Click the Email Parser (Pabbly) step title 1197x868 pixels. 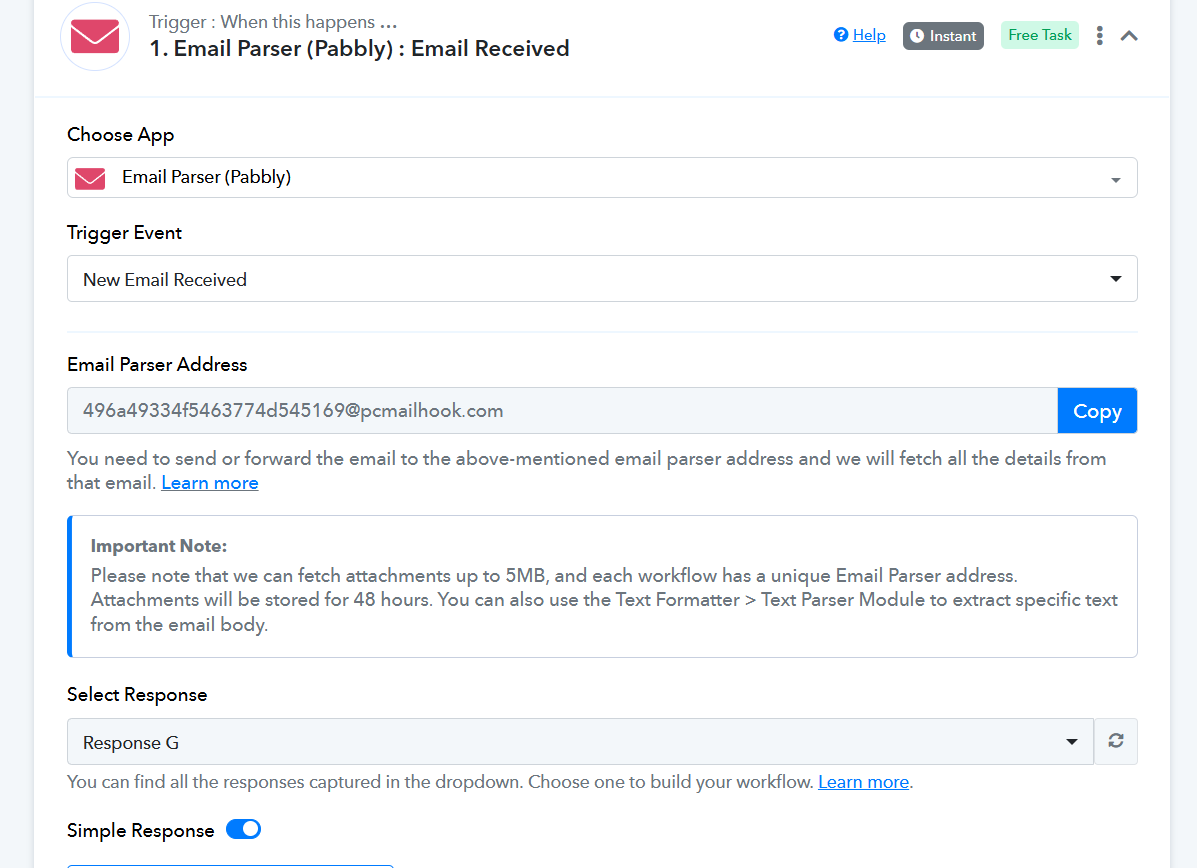[x=360, y=49]
